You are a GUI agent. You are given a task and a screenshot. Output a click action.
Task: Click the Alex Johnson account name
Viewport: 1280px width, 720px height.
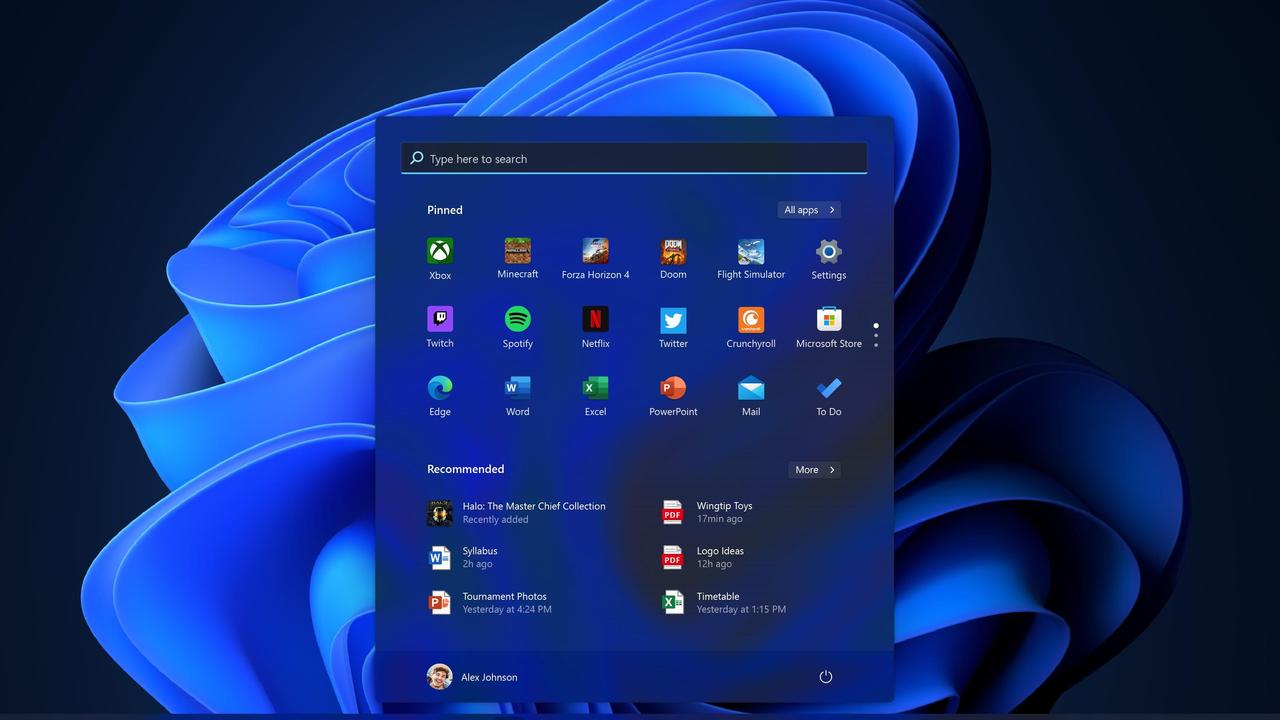click(x=489, y=678)
